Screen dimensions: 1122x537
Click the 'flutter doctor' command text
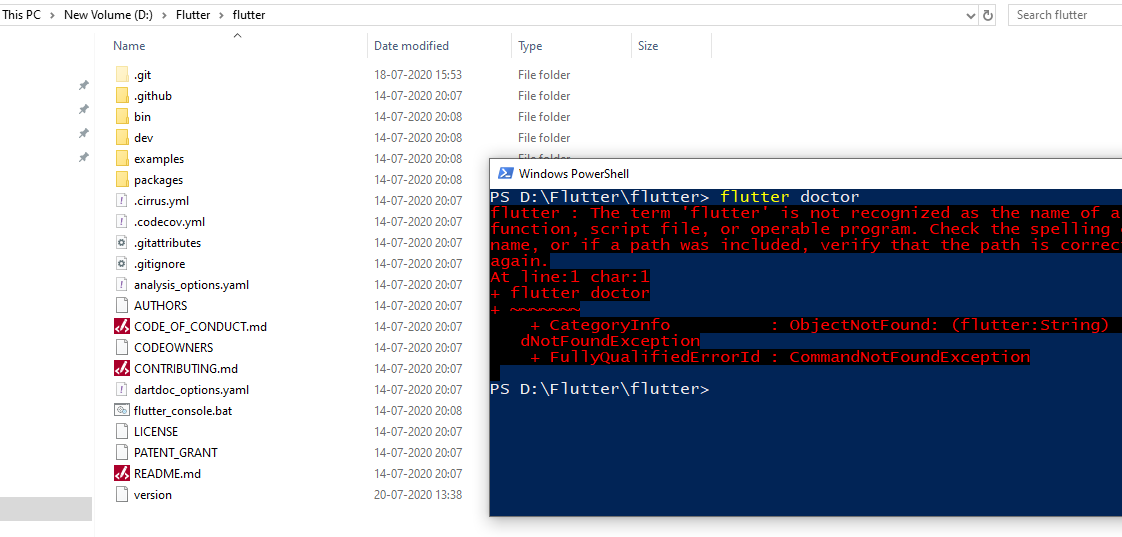790,196
